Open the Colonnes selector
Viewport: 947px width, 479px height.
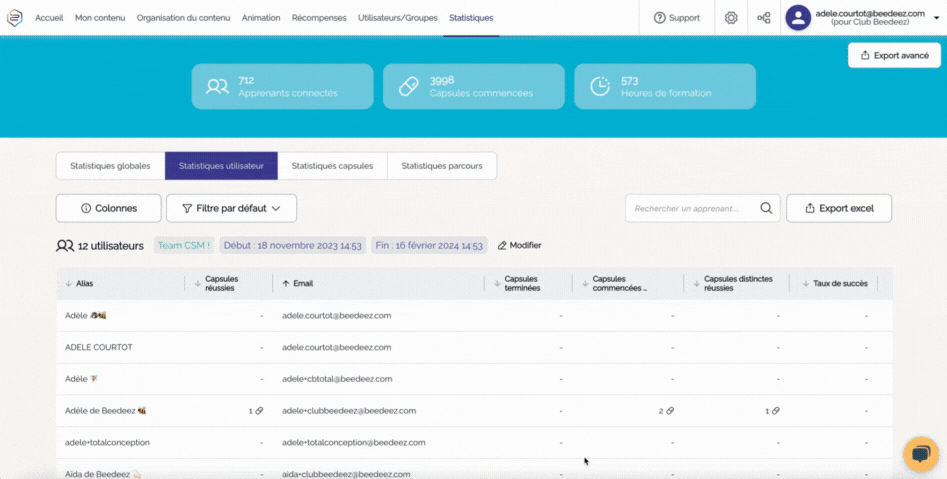[108, 208]
